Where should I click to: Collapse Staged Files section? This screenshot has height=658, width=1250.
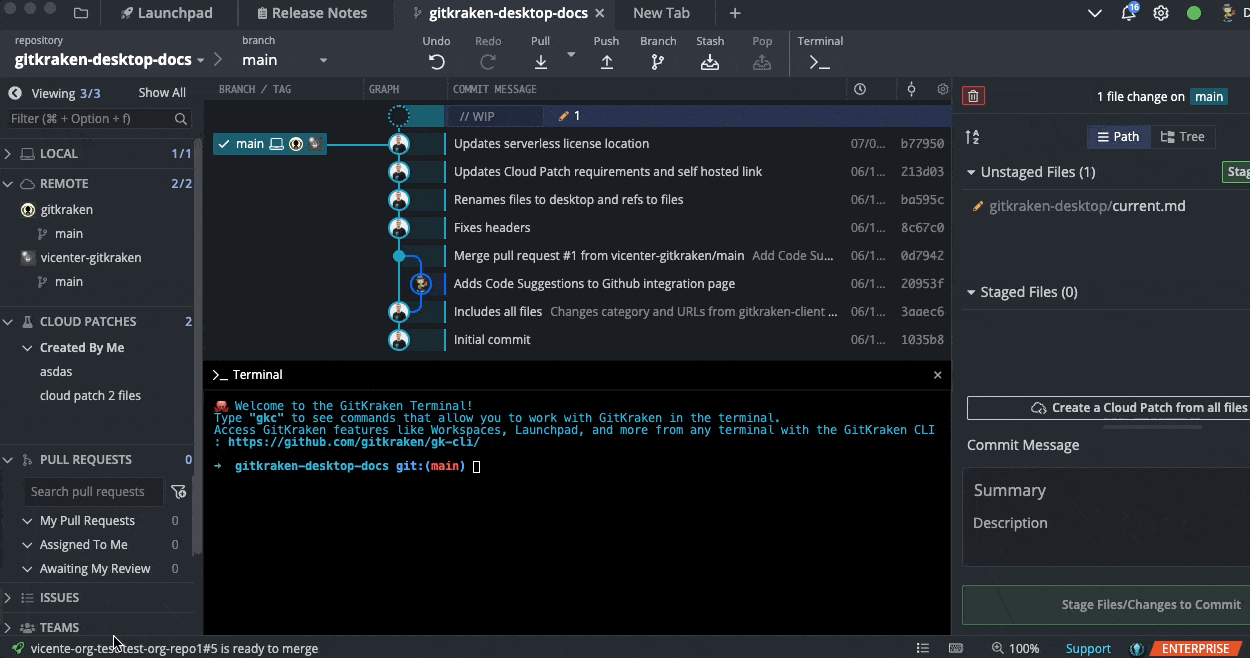[971, 292]
